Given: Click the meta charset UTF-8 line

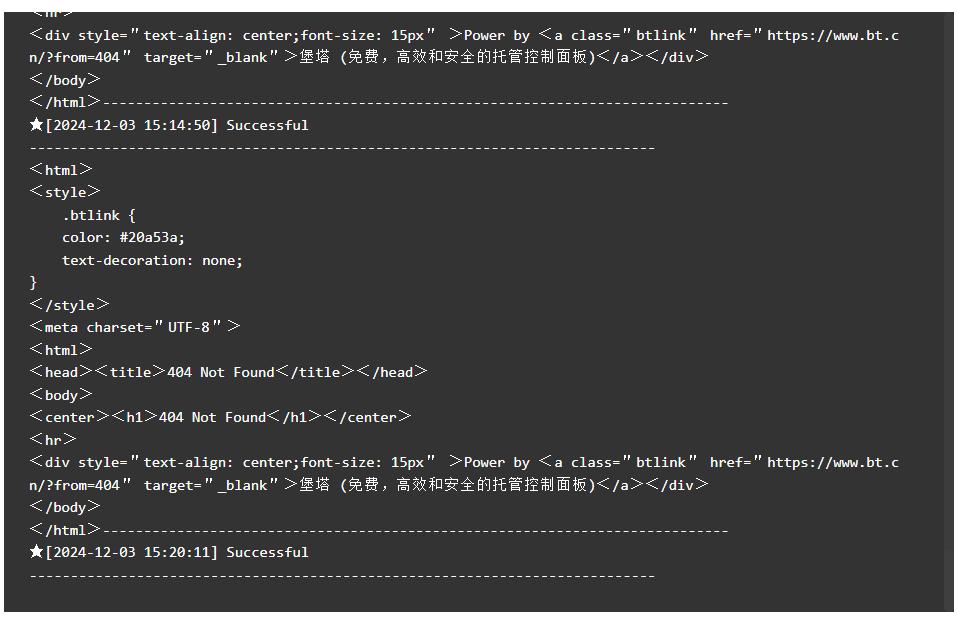Looking at the screenshot, I should click(x=135, y=327).
